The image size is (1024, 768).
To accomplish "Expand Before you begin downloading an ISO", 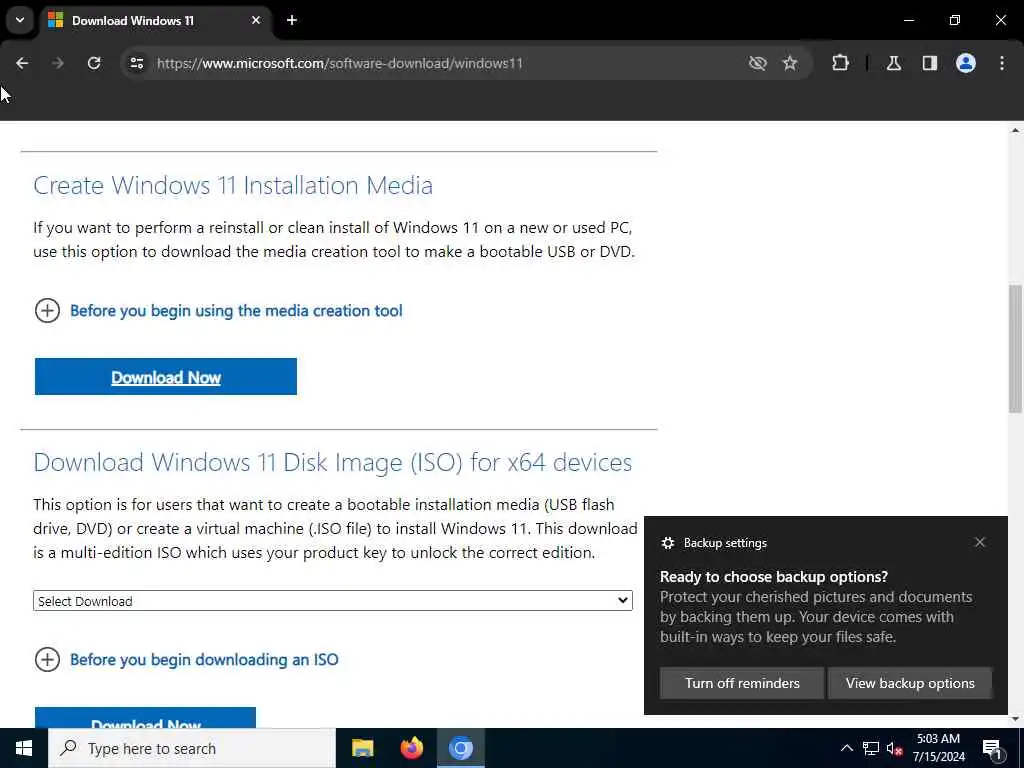I will (47, 660).
